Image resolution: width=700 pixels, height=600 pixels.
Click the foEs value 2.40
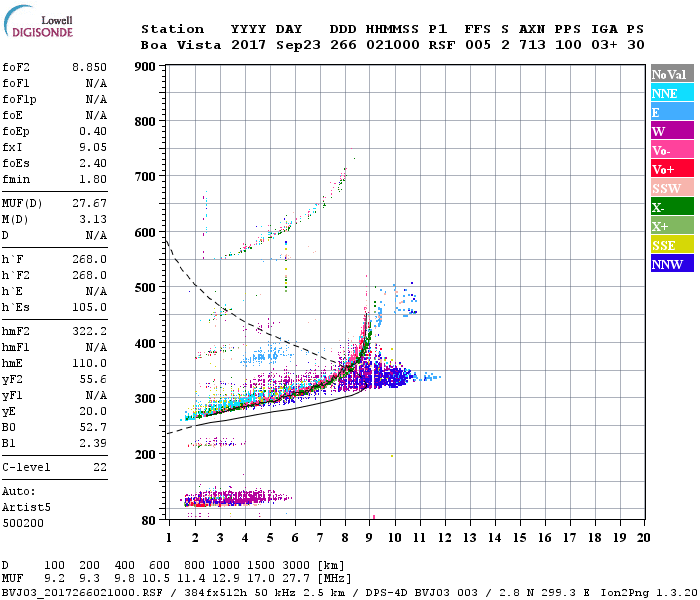(93, 163)
